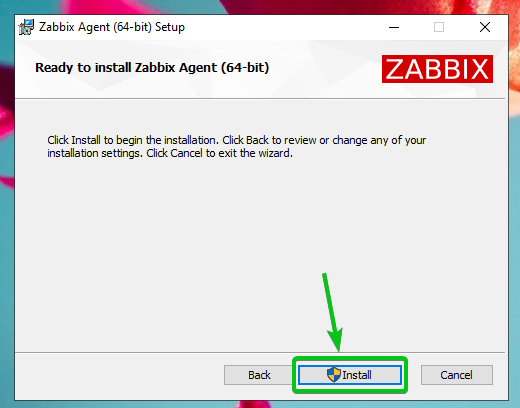The height and width of the screenshot is (408, 520).
Task: Click the word 'Back' in the instruction text
Action: coord(257,140)
